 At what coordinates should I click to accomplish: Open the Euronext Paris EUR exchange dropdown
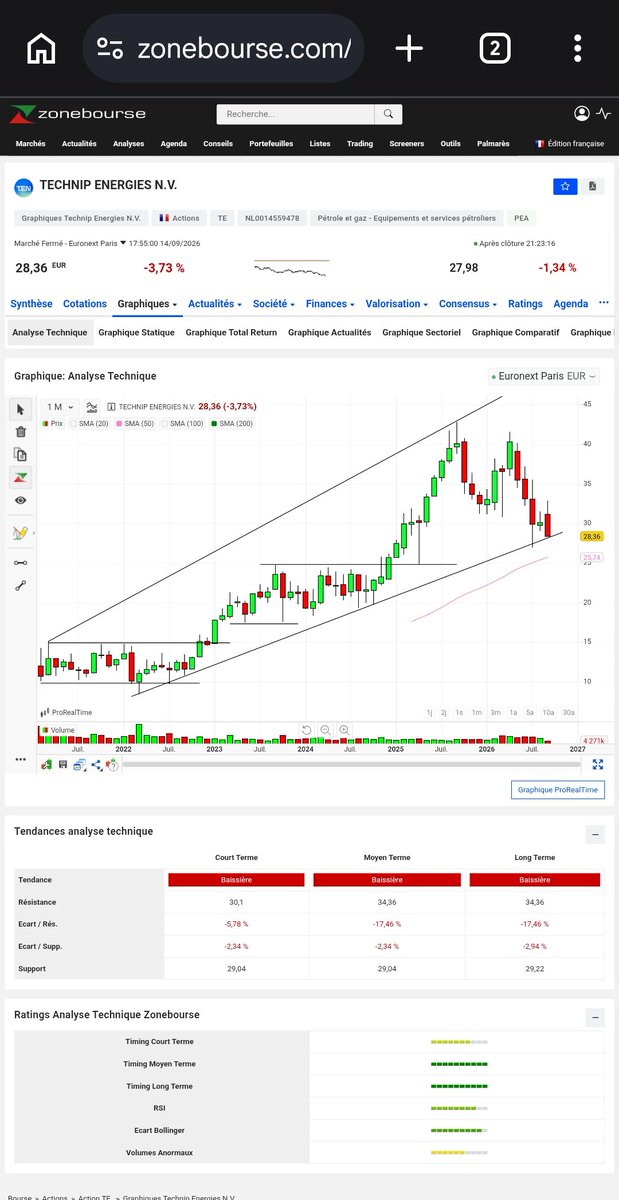coord(543,376)
